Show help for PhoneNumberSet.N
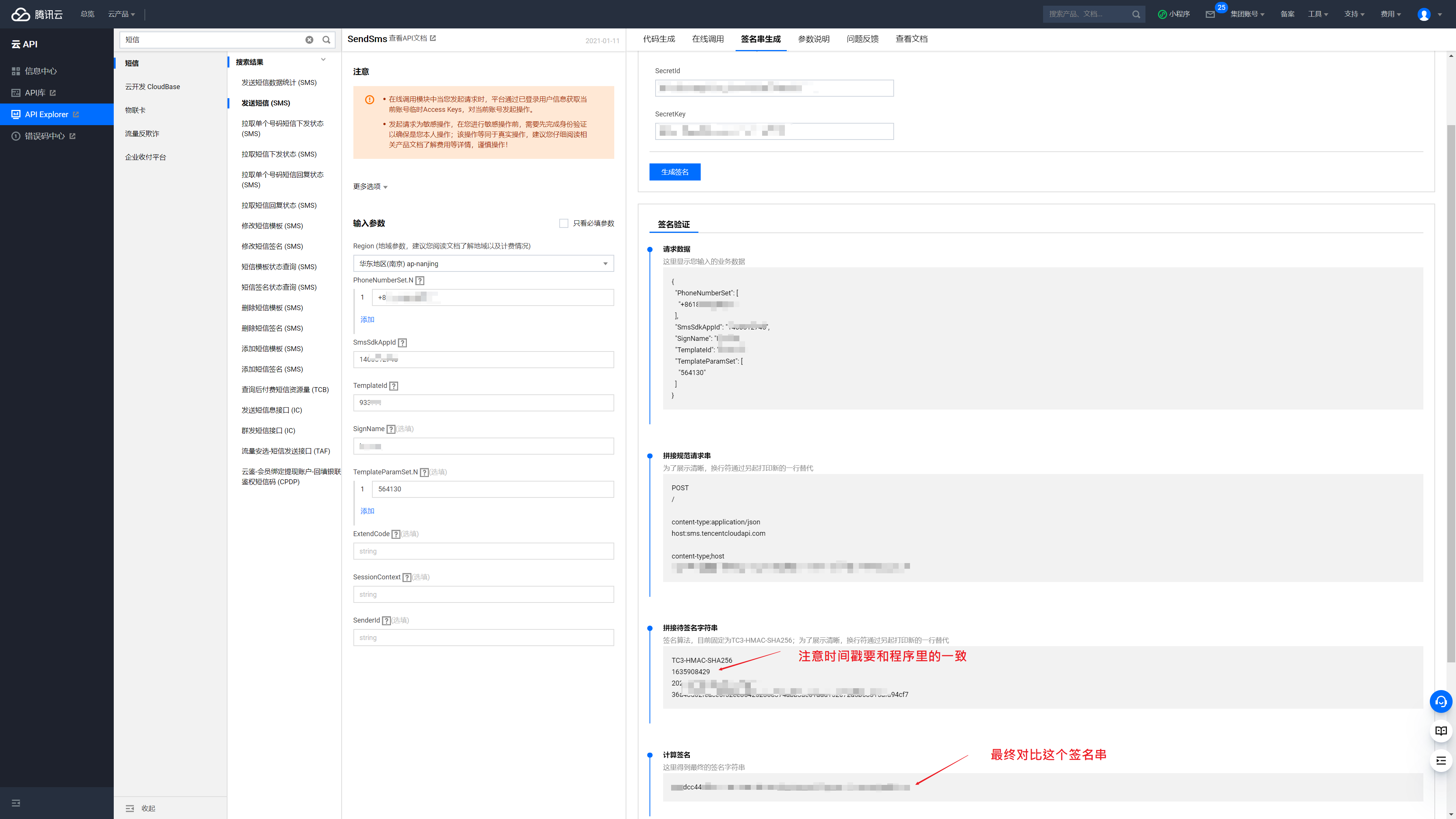This screenshot has height=819, width=1456. click(420, 280)
